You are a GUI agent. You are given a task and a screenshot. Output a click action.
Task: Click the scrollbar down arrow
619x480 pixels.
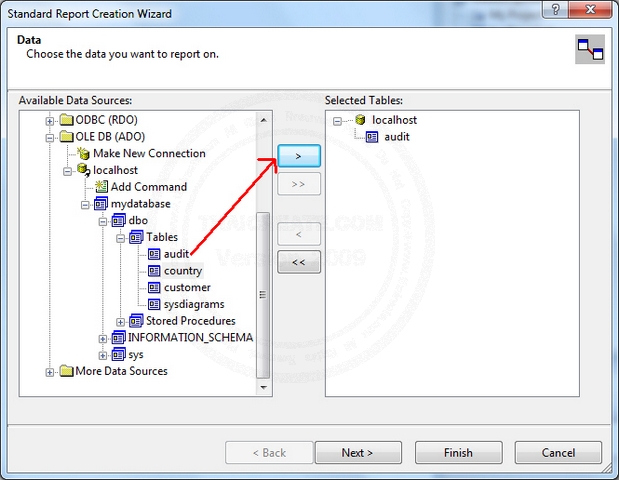coord(263,388)
